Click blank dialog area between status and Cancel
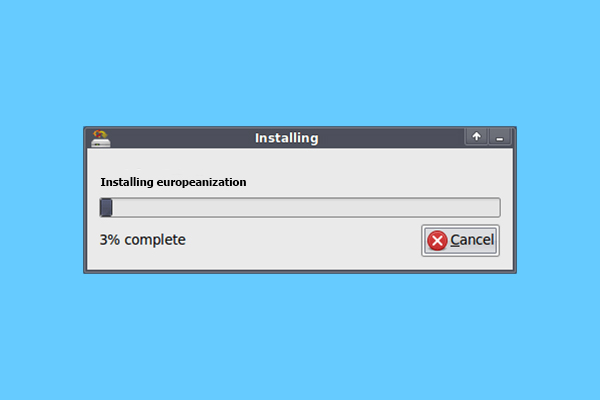This screenshot has width=600, height=400. coord(302,240)
